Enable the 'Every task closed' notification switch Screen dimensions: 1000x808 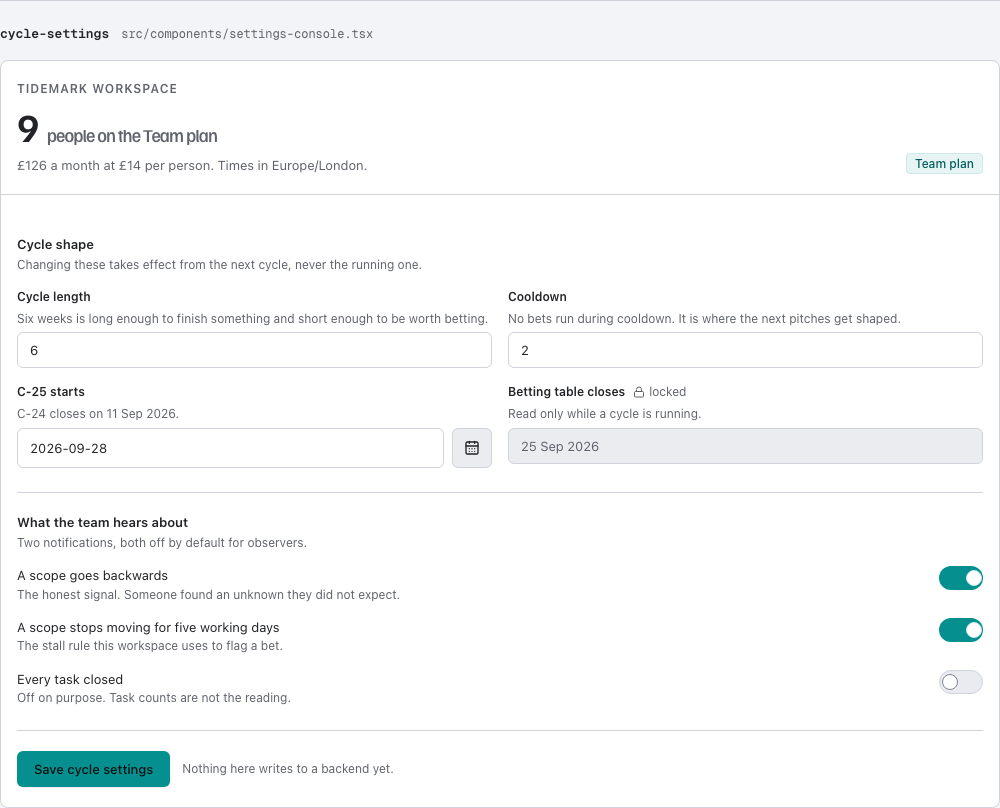click(x=960, y=682)
